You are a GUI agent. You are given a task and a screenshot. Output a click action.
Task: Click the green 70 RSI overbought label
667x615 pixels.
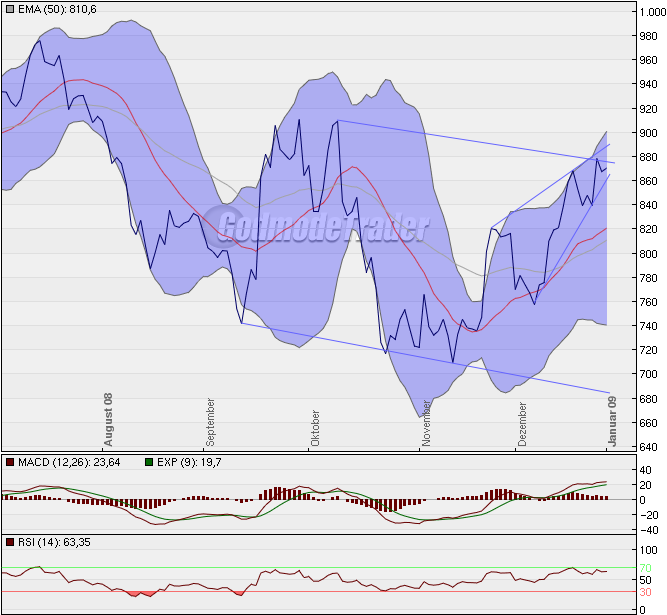coord(645,568)
